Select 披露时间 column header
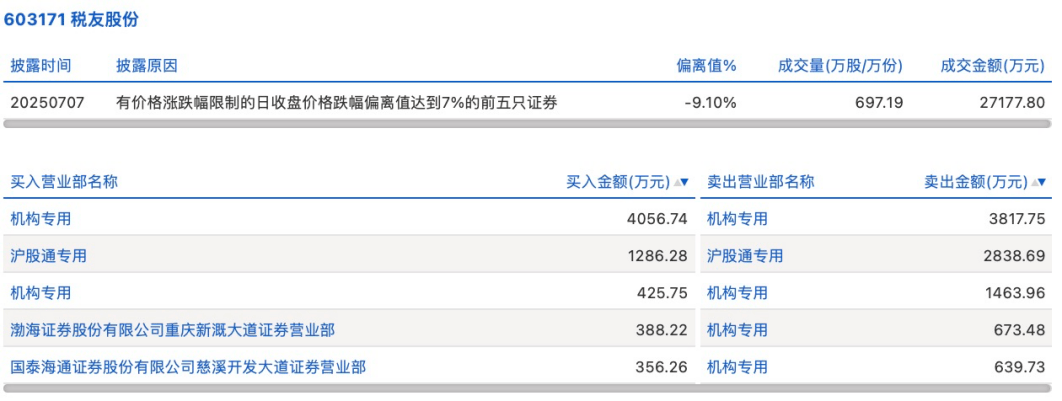Screen dimensions: 1062x401 point(41,66)
